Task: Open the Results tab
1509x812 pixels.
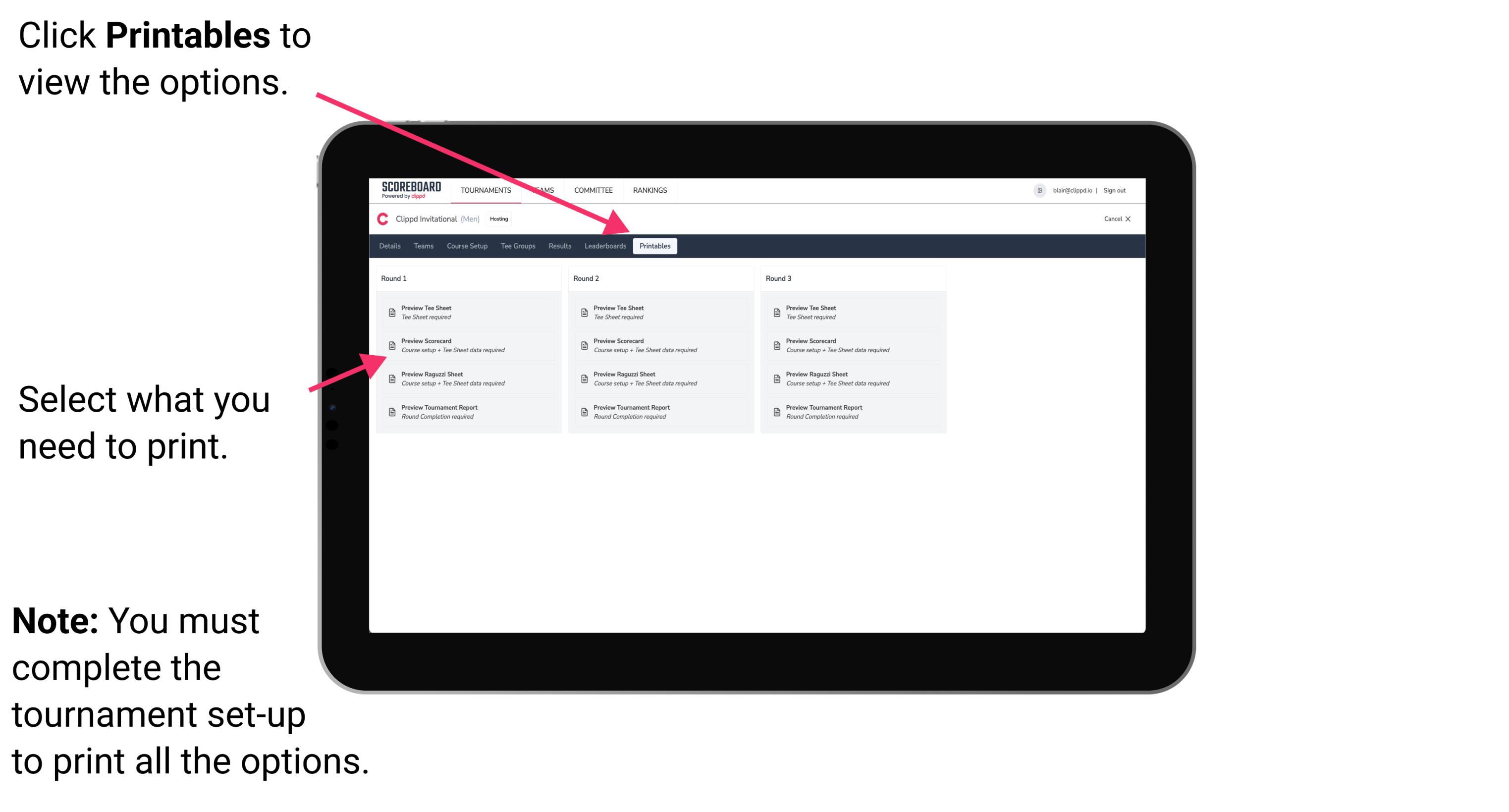Action: pyautogui.click(x=561, y=246)
